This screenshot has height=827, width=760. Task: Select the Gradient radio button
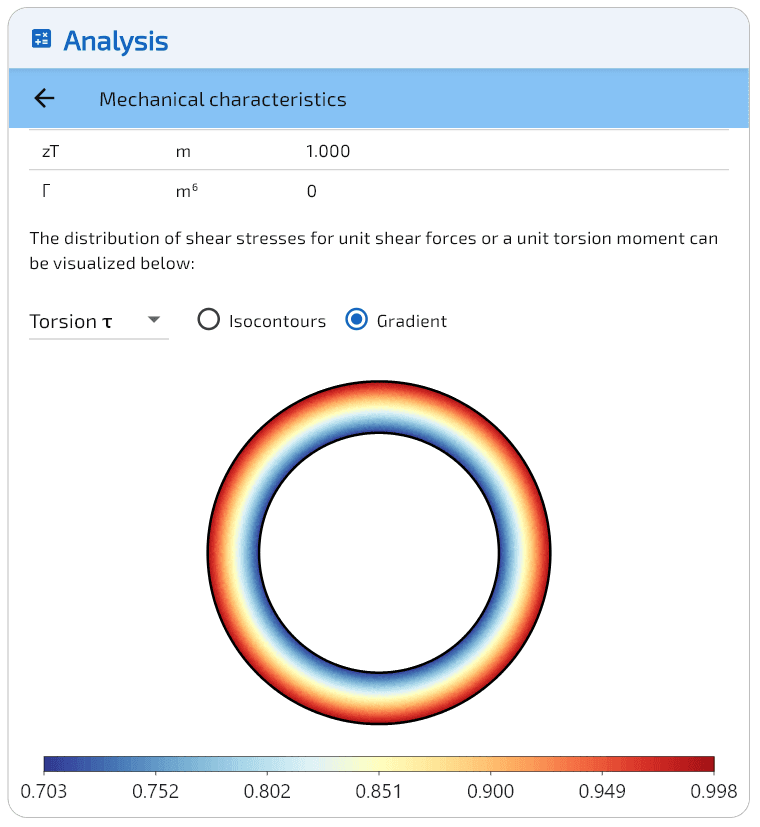(356, 320)
